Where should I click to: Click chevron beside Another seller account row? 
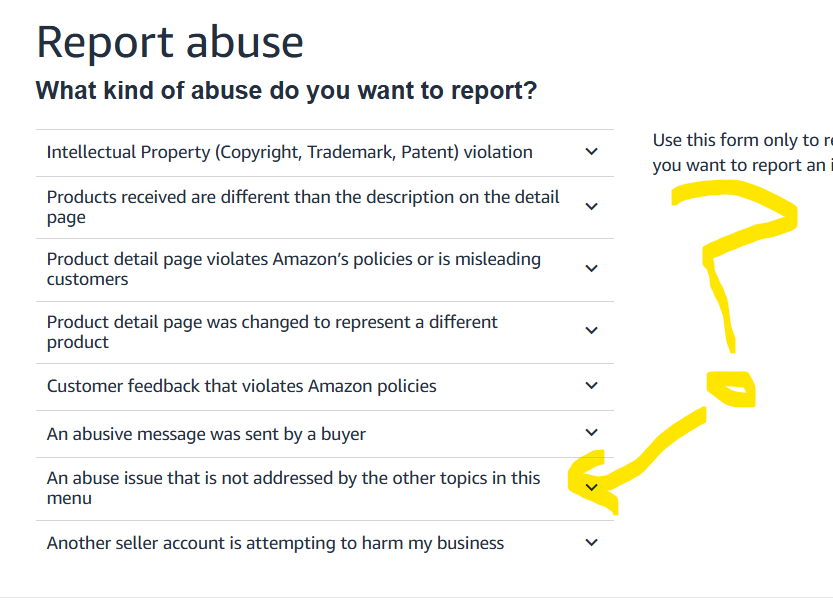(x=591, y=543)
